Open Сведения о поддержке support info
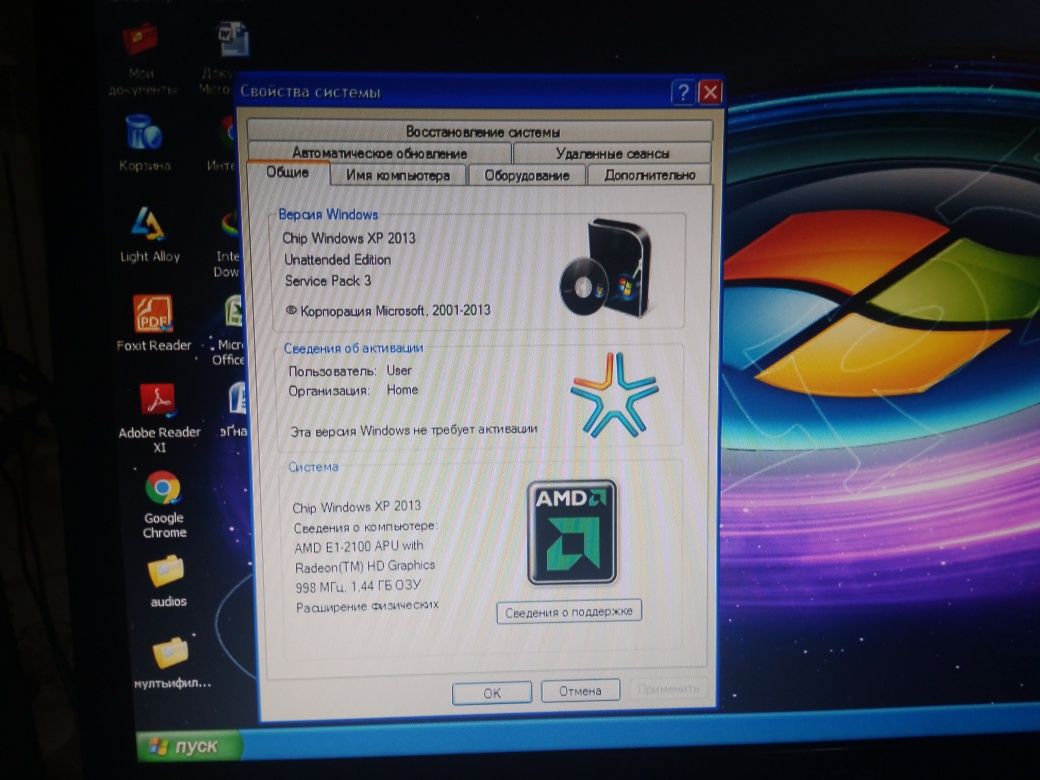The height and width of the screenshot is (780, 1040). tap(569, 612)
